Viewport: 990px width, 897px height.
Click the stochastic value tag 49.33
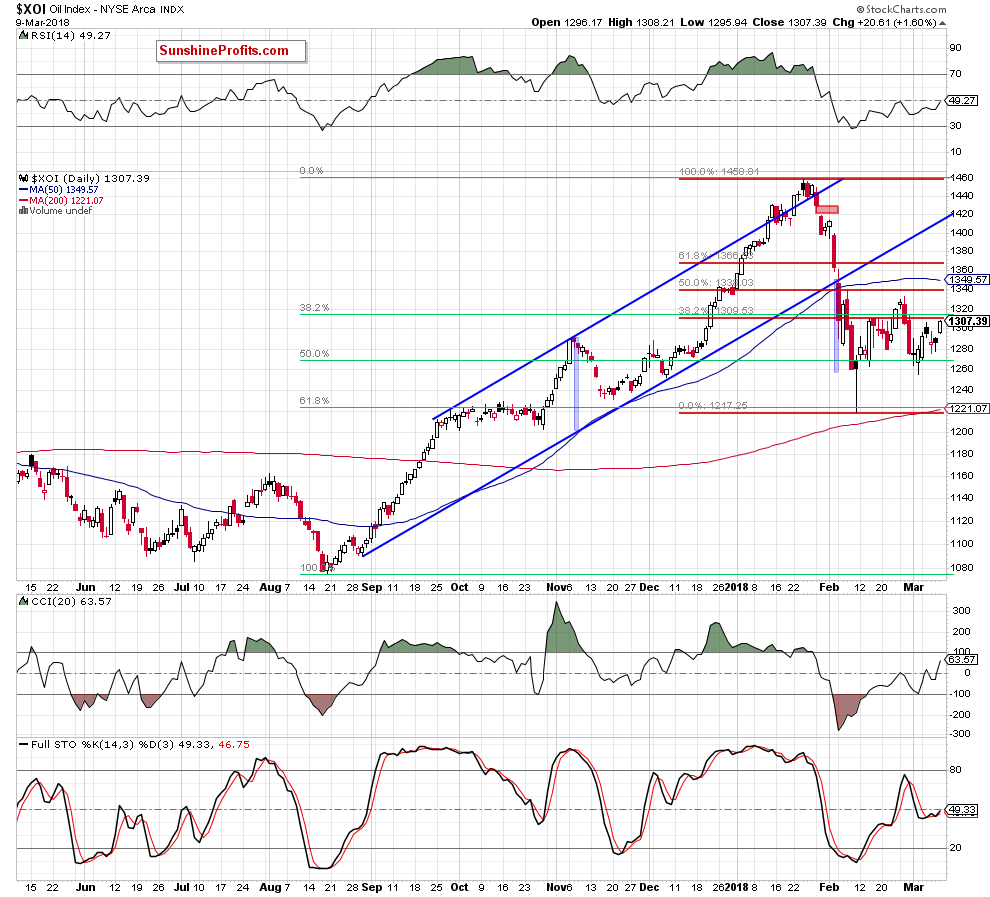click(962, 809)
